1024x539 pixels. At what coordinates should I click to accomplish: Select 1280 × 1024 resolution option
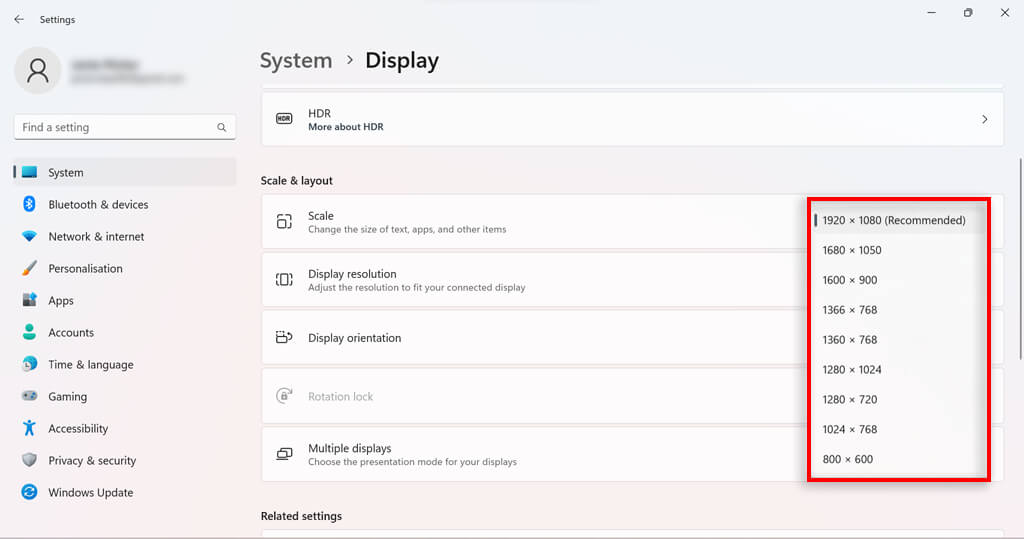[x=852, y=370]
